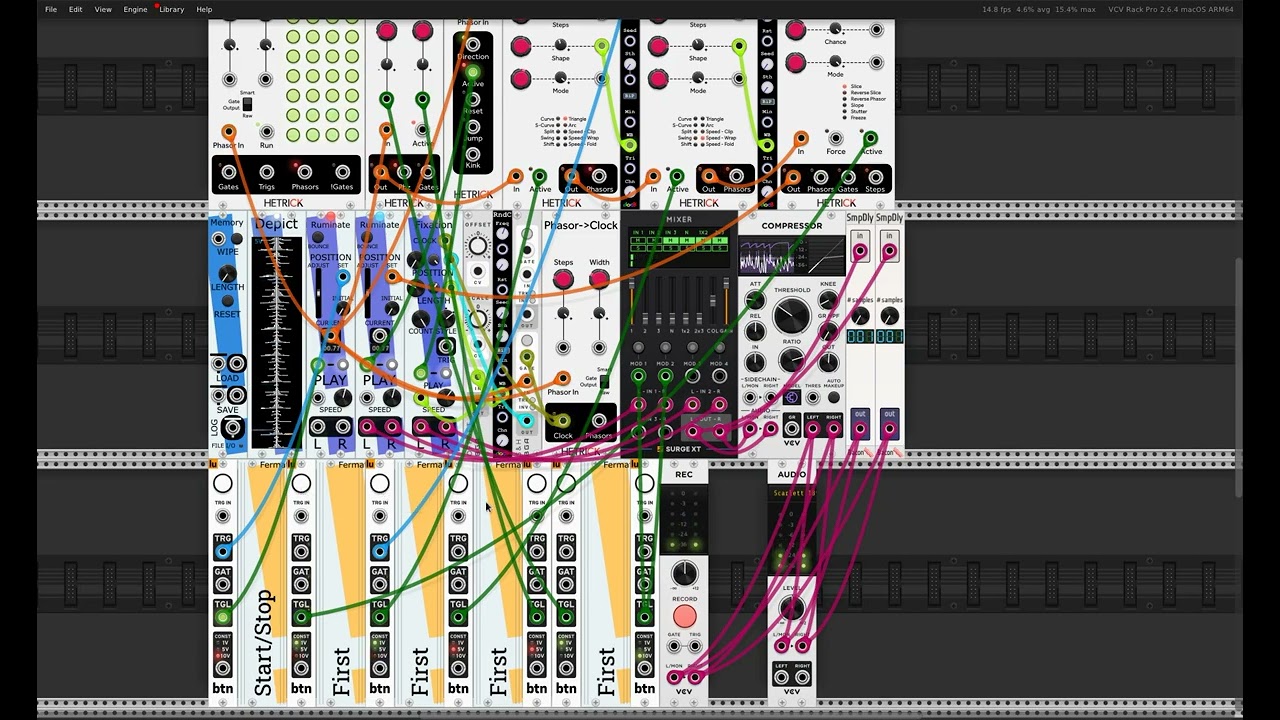Click the LEFT output jack on AUDIO module

pyautogui.click(x=781, y=677)
